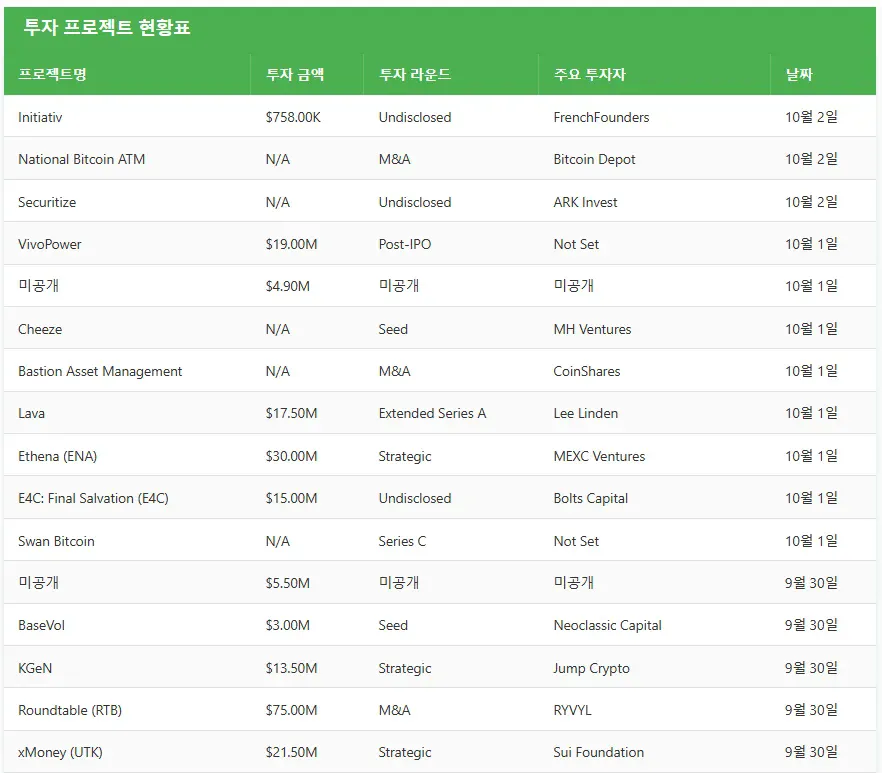The width and height of the screenshot is (882, 773).
Task: Click the VivoPower project name
Action: 50,244
